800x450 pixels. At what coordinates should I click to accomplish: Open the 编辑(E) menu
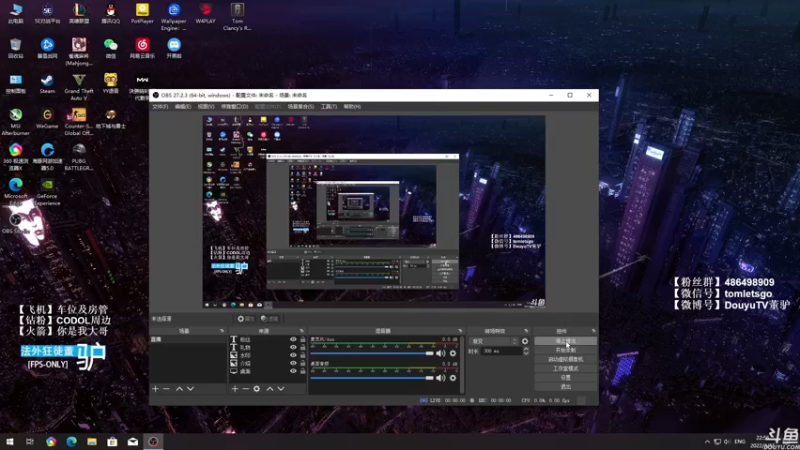(x=183, y=107)
